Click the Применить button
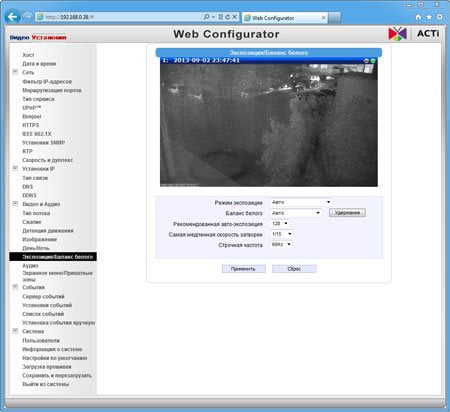 (243, 269)
